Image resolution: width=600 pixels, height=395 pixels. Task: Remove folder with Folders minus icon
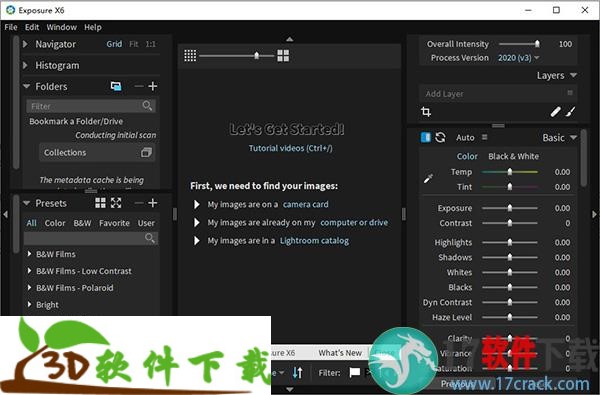139,86
